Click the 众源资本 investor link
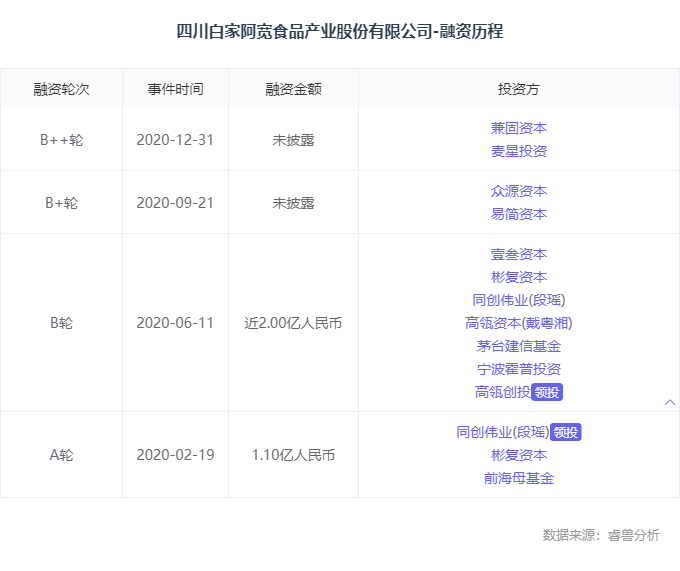 (x=518, y=191)
